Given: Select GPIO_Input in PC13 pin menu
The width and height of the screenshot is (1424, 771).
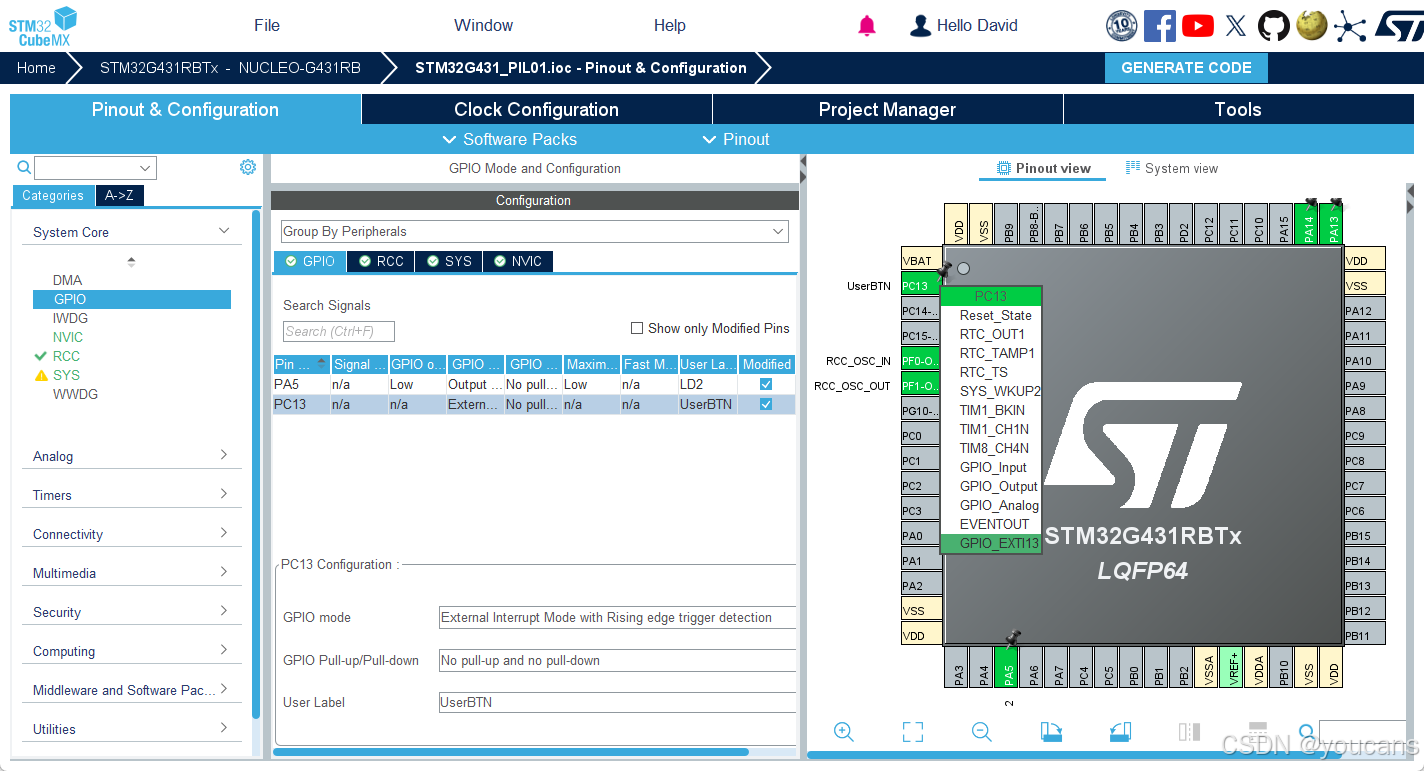Looking at the screenshot, I should click(991, 467).
